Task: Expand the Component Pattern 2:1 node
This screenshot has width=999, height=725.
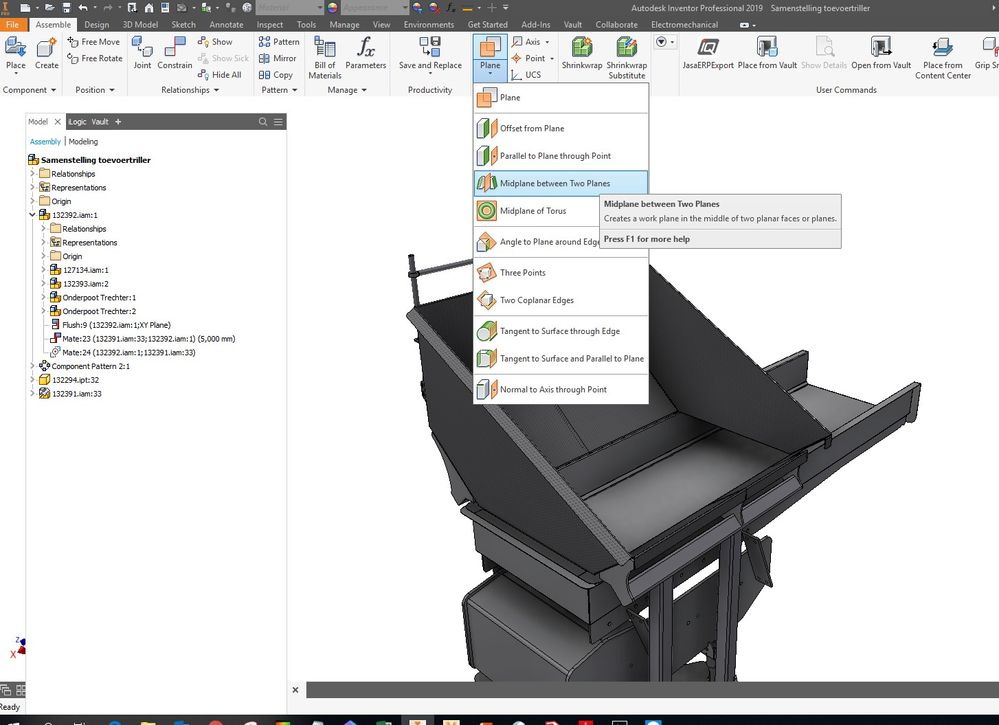Action: (32, 366)
